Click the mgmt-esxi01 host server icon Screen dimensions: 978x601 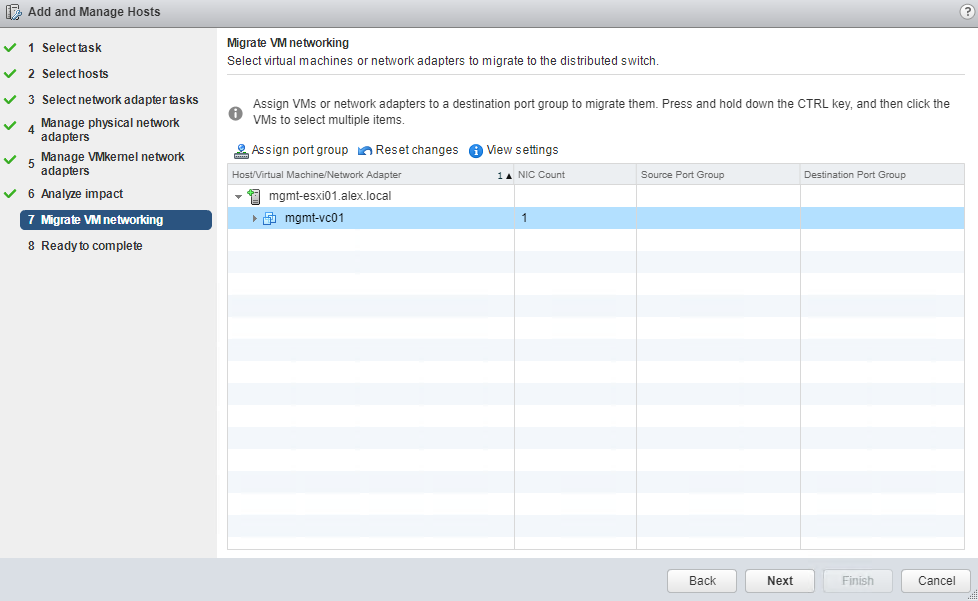[254, 196]
